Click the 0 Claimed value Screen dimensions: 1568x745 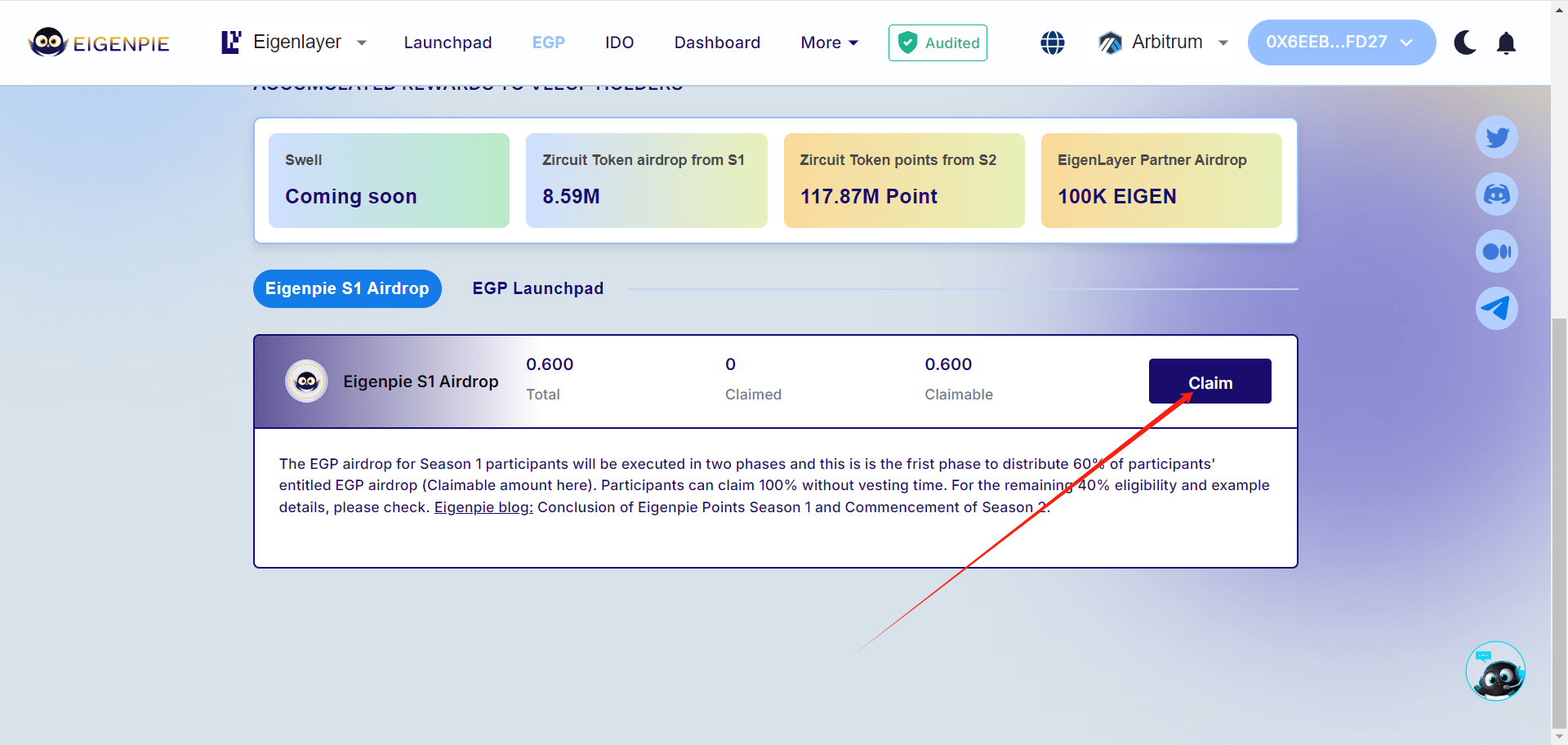730,364
